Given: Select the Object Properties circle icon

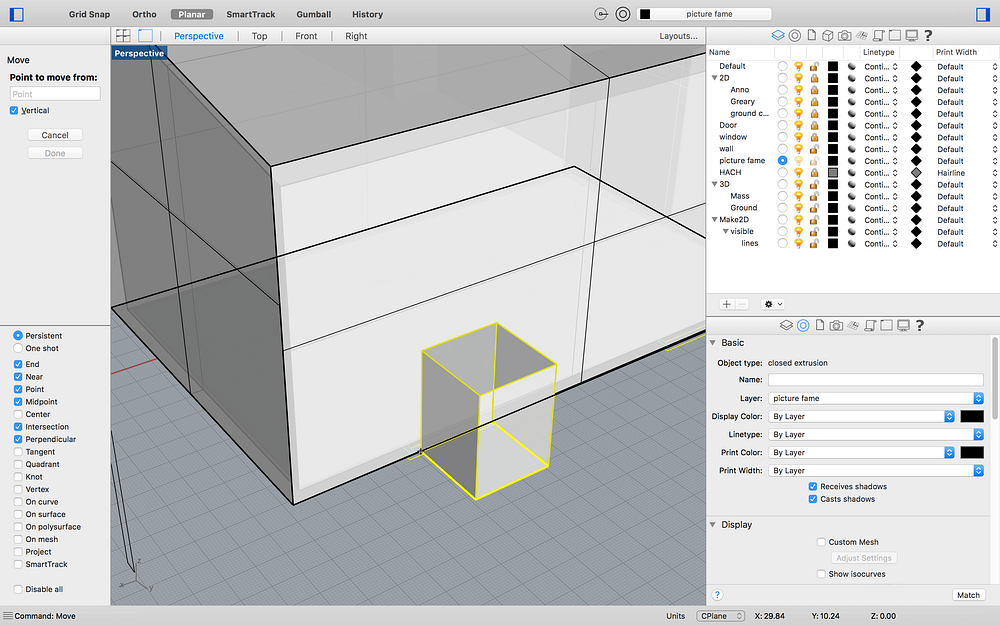Looking at the screenshot, I should 803,325.
